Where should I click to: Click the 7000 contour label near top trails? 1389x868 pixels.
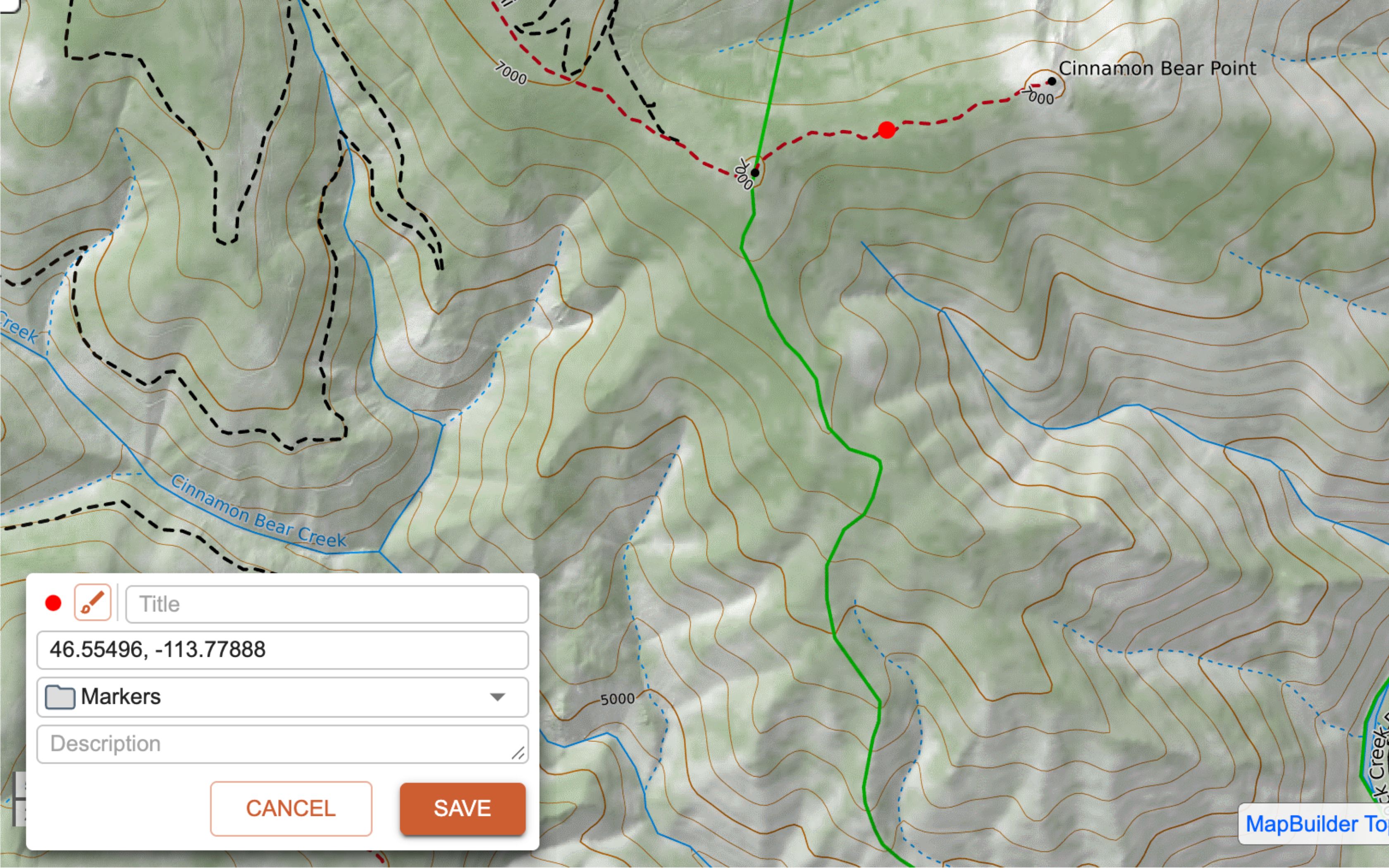pos(511,74)
